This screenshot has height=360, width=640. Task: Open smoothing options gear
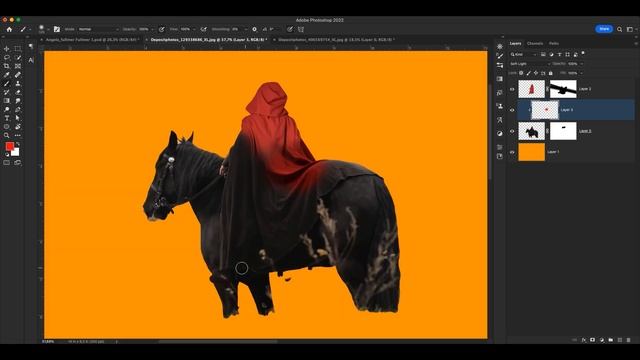tap(254, 29)
